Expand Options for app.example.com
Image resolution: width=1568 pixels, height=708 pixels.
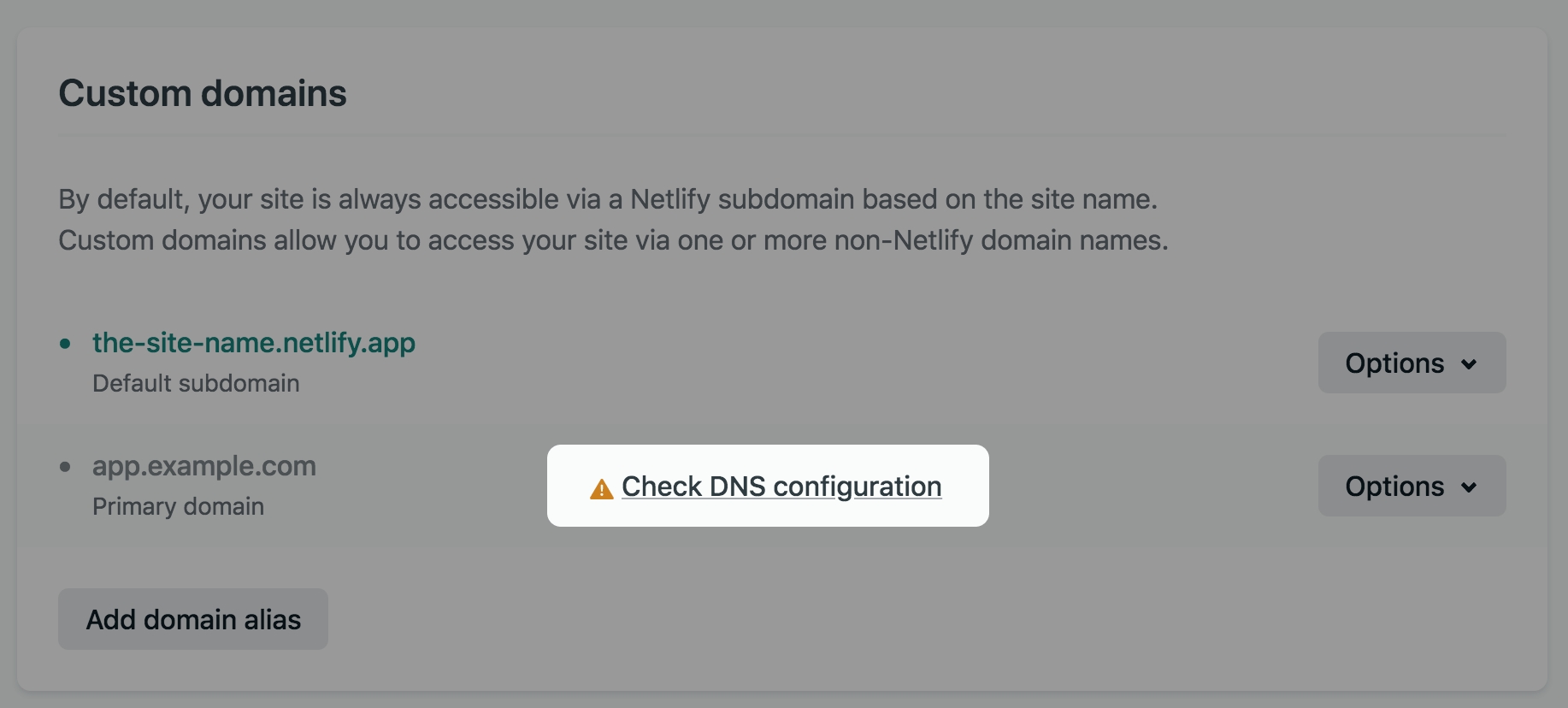tap(1411, 486)
